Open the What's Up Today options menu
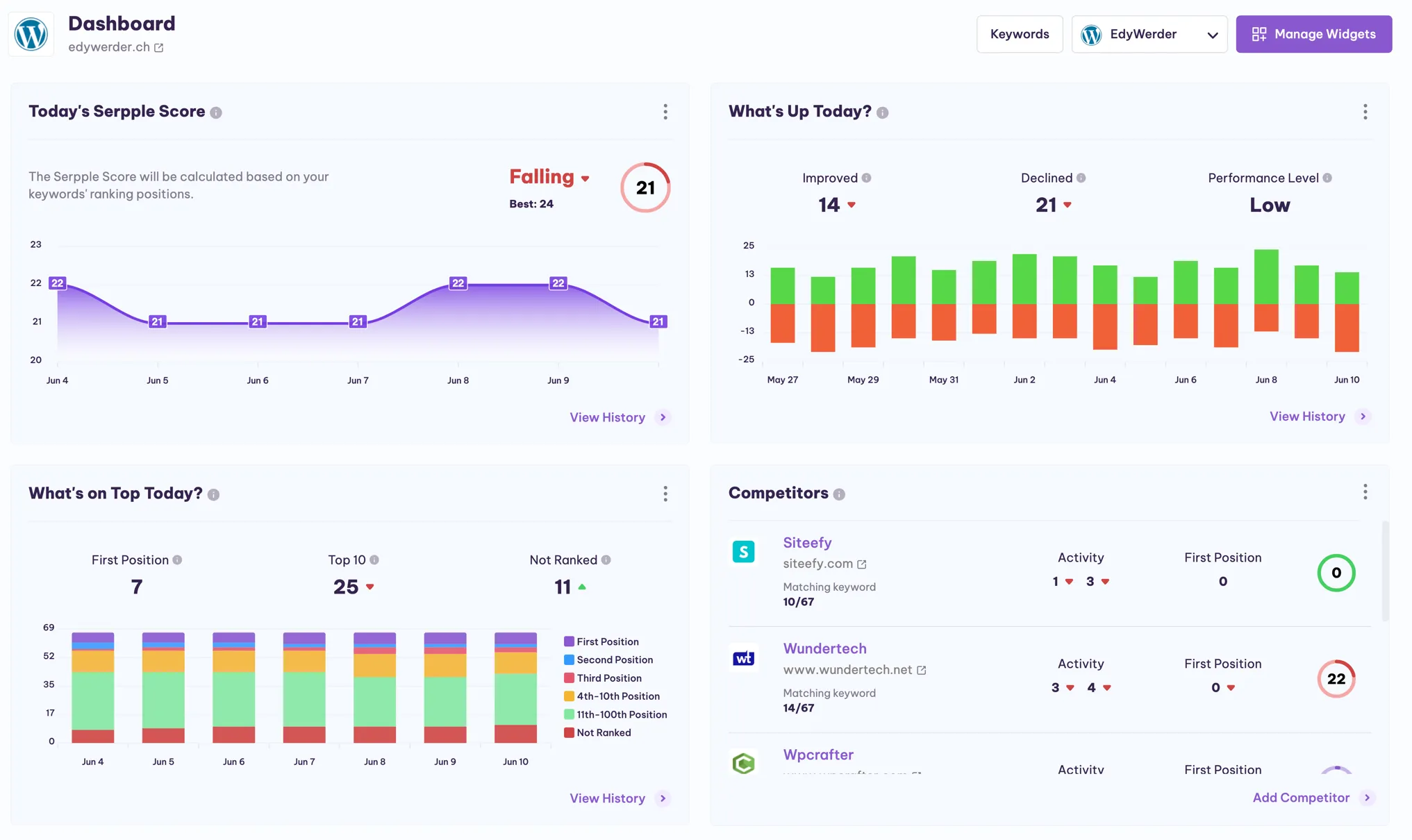Image resolution: width=1412 pixels, height=840 pixels. click(1365, 112)
